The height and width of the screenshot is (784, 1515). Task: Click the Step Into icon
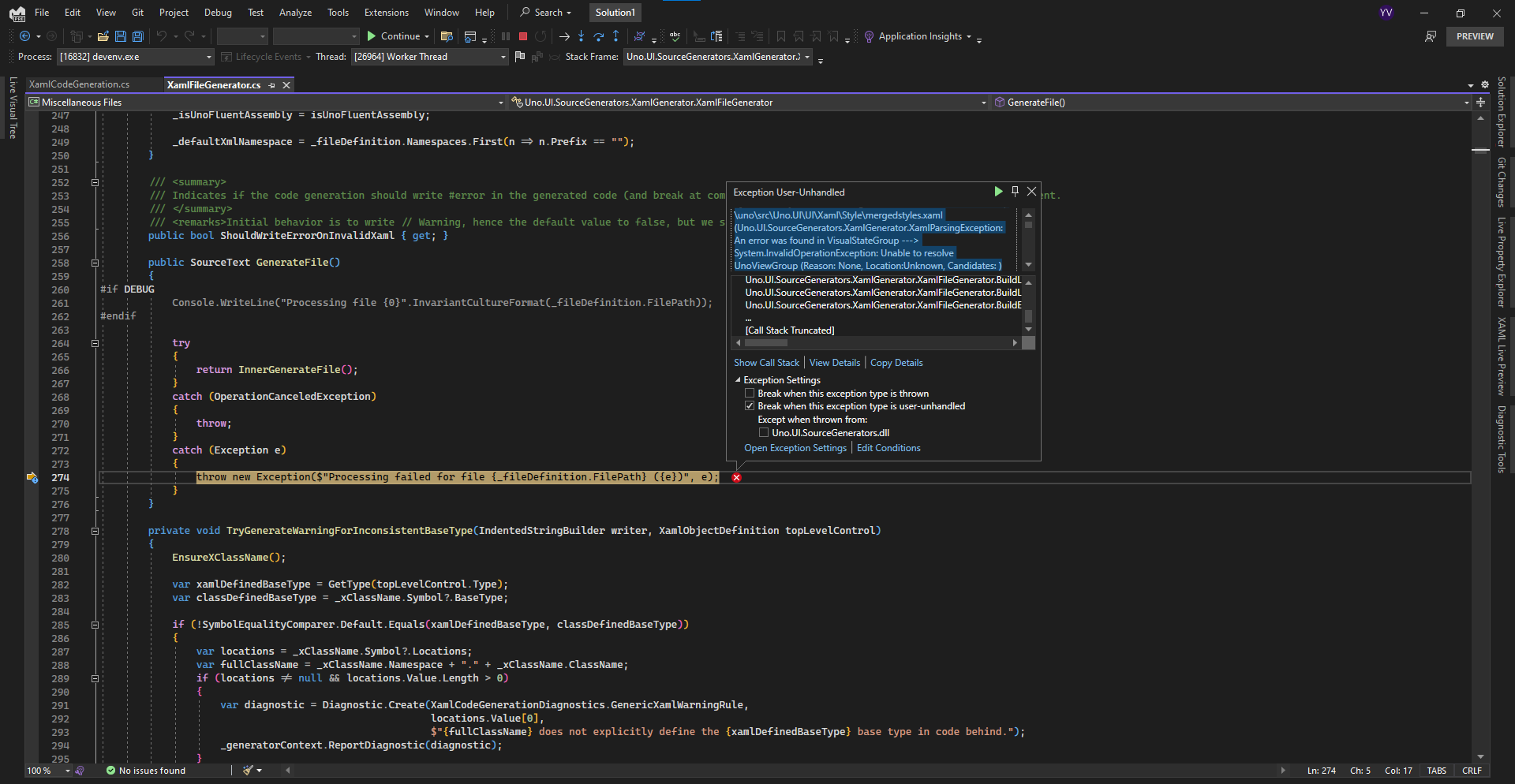tap(582, 35)
